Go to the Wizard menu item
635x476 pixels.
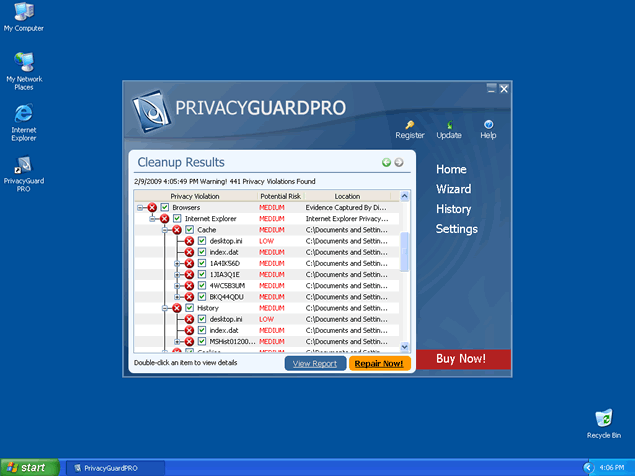pyautogui.click(x=453, y=189)
